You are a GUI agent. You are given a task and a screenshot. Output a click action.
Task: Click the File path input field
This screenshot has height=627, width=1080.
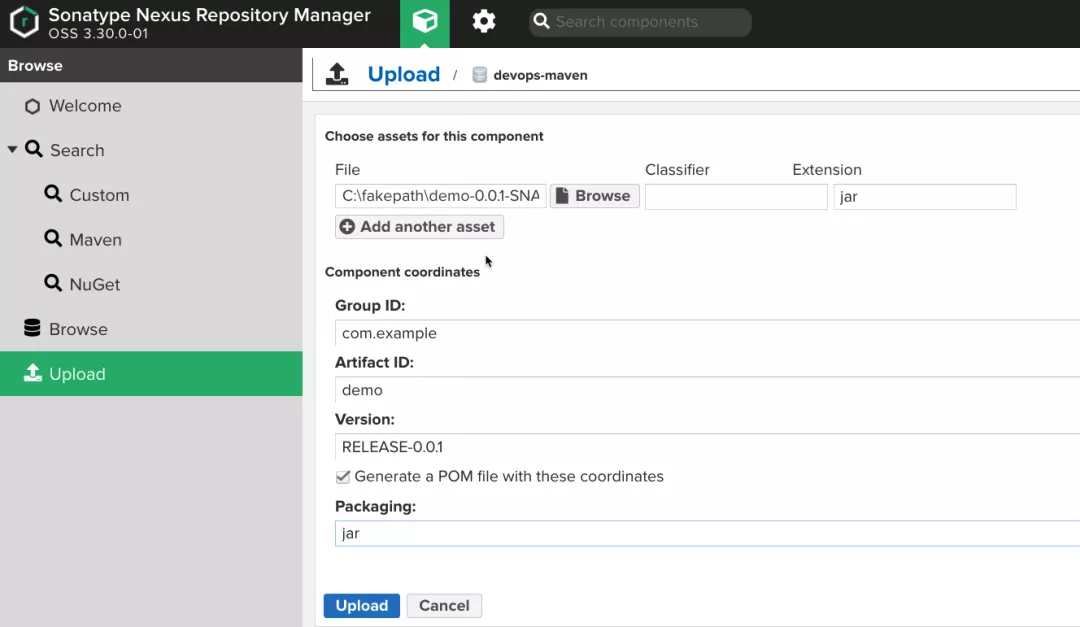[441, 196]
